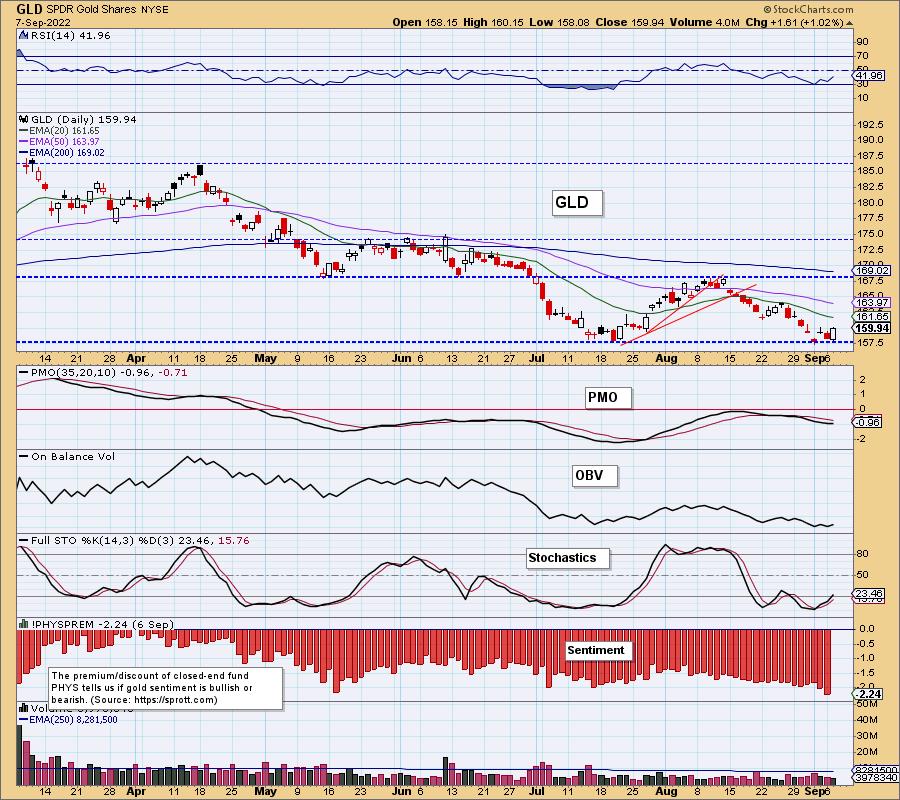Click the 'EMA(50) 163.97' legend entry
900x800 pixels.
click(64, 142)
